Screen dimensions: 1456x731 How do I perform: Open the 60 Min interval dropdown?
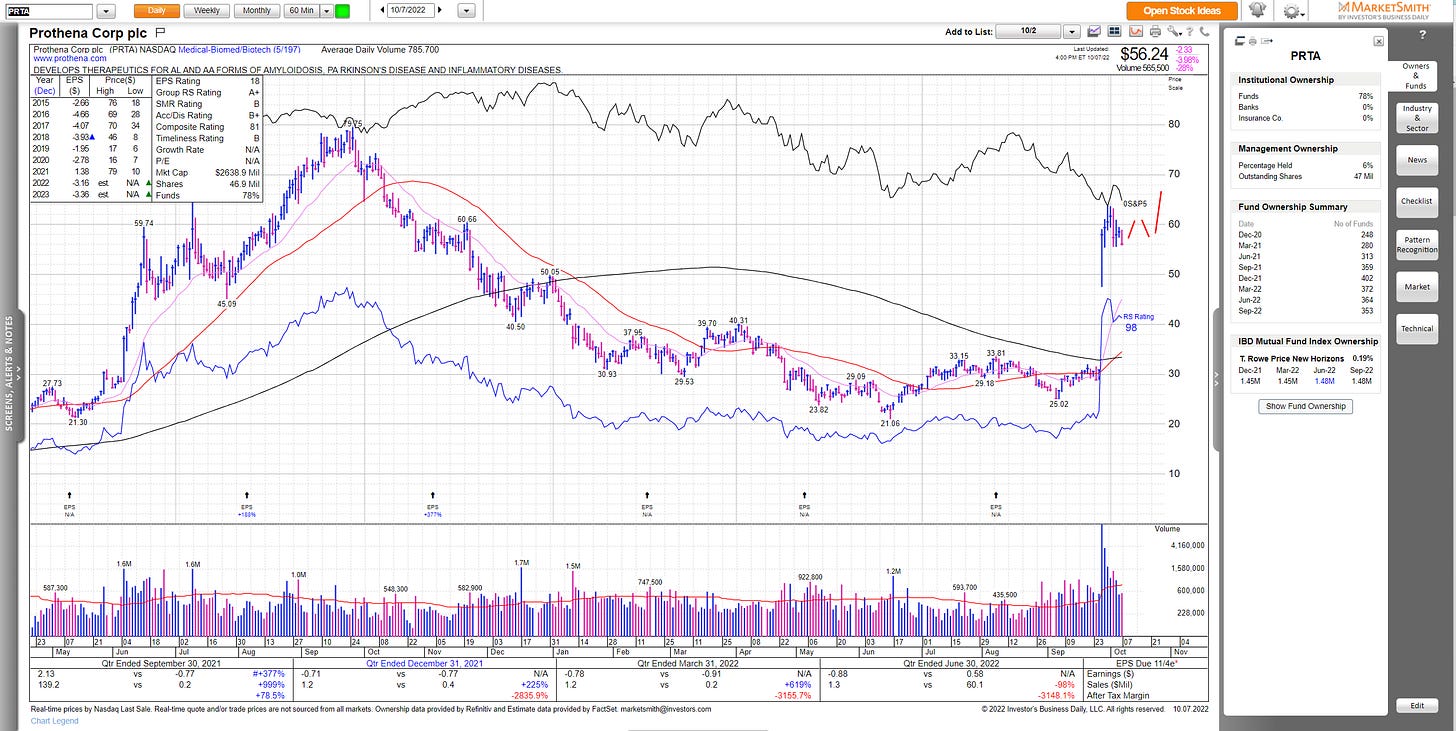(x=326, y=11)
